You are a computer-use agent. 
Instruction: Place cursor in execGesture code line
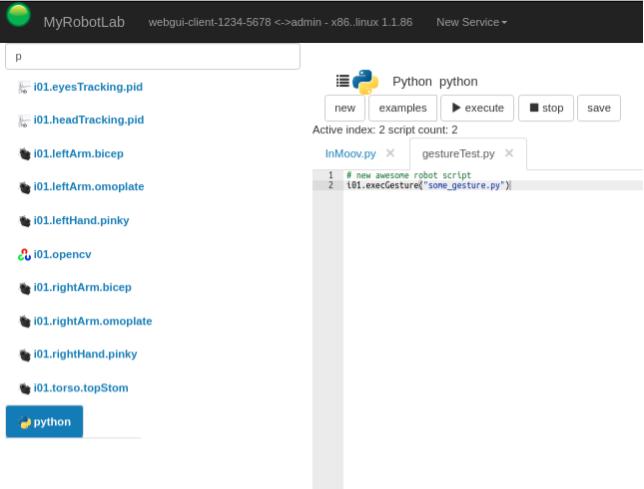tap(428, 185)
